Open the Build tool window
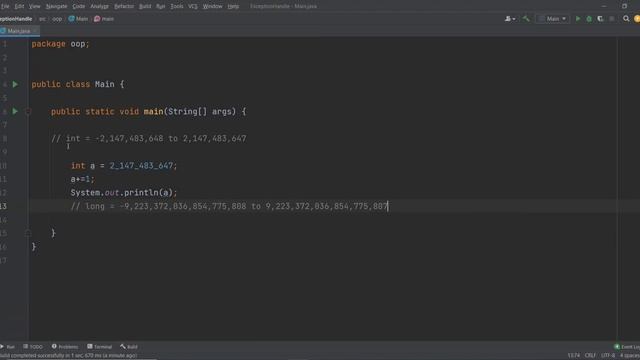 click(x=129, y=347)
